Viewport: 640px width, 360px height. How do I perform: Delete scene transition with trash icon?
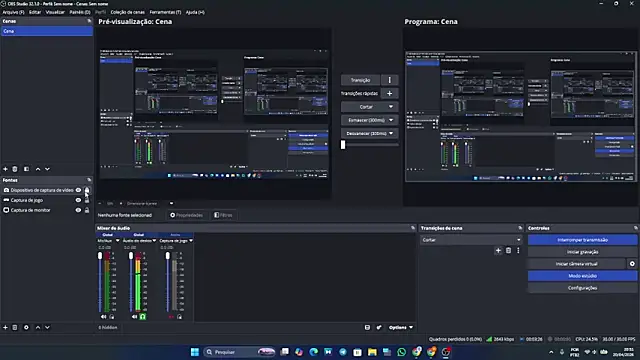point(508,251)
